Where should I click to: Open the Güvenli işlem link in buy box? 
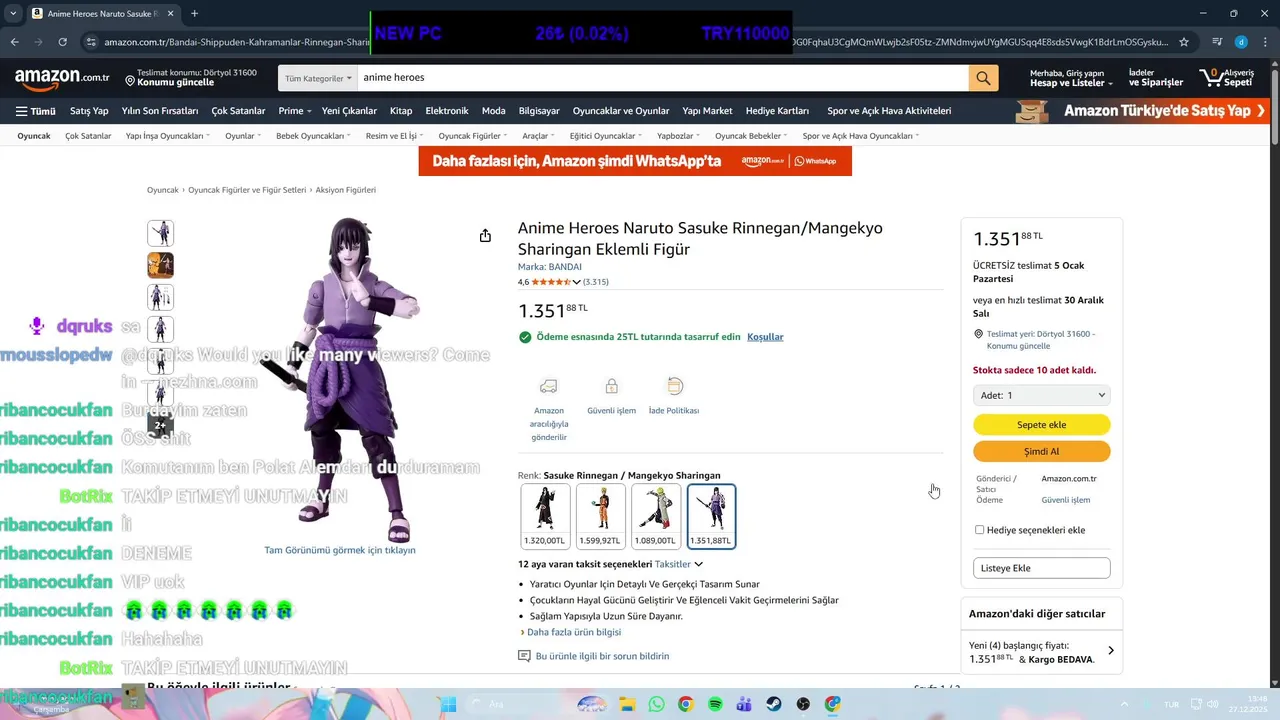pyautogui.click(x=1066, y=500)
